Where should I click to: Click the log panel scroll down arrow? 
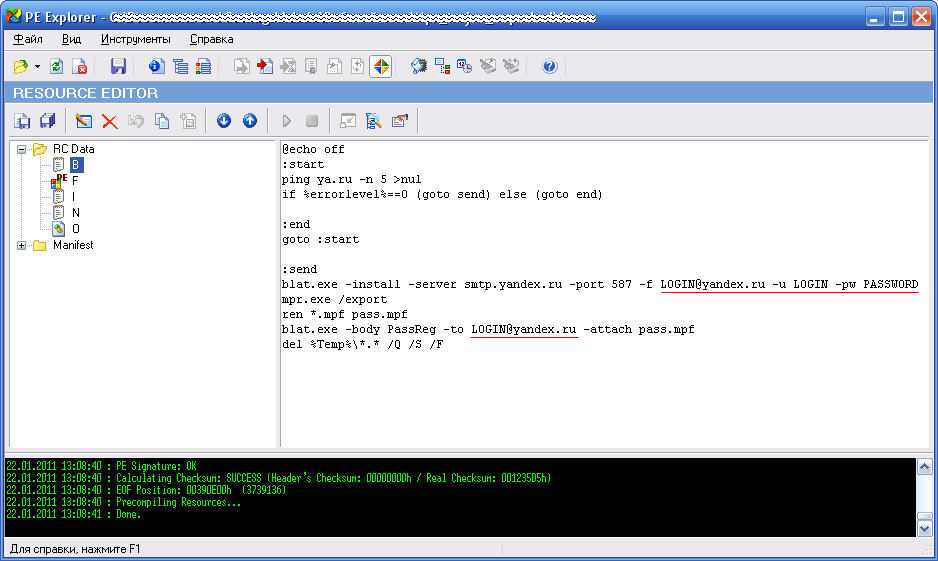click(924, 529)
